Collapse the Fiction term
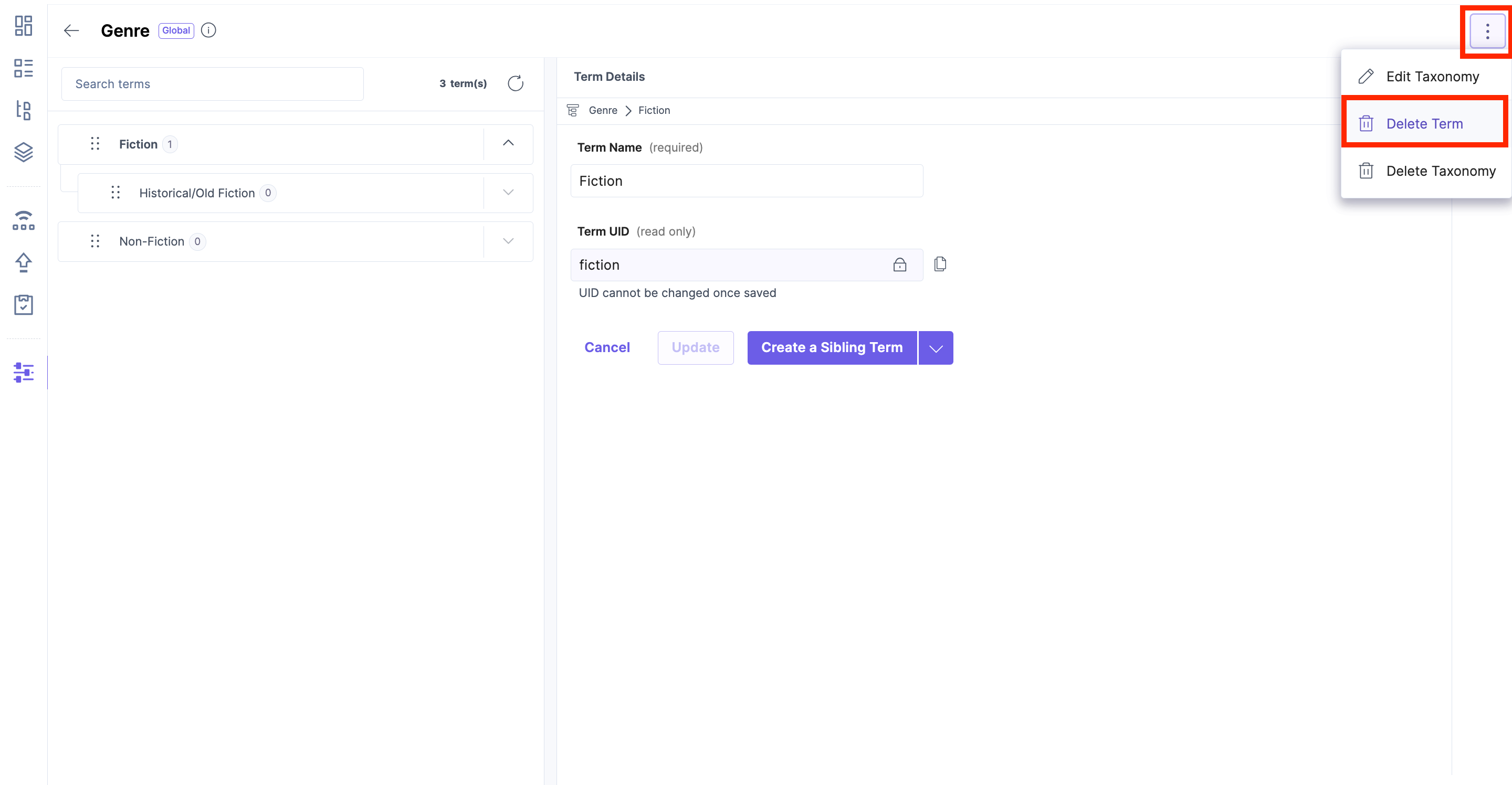The image size is (1512, 785). pyautogui.click(x=508, y=143)
